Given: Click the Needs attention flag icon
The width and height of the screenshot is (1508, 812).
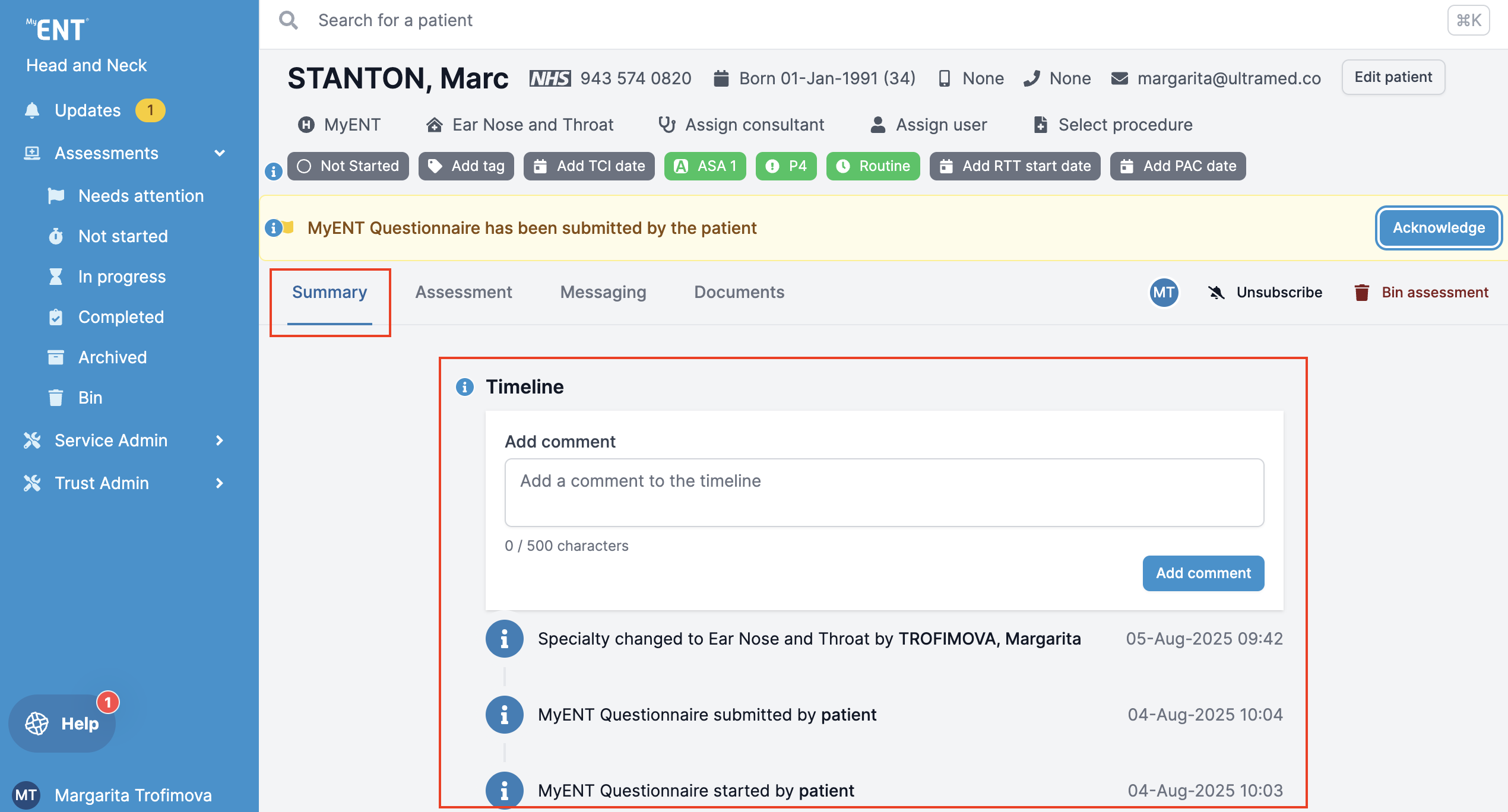Looking at the screenshot, I should click(x=56, y=196).
